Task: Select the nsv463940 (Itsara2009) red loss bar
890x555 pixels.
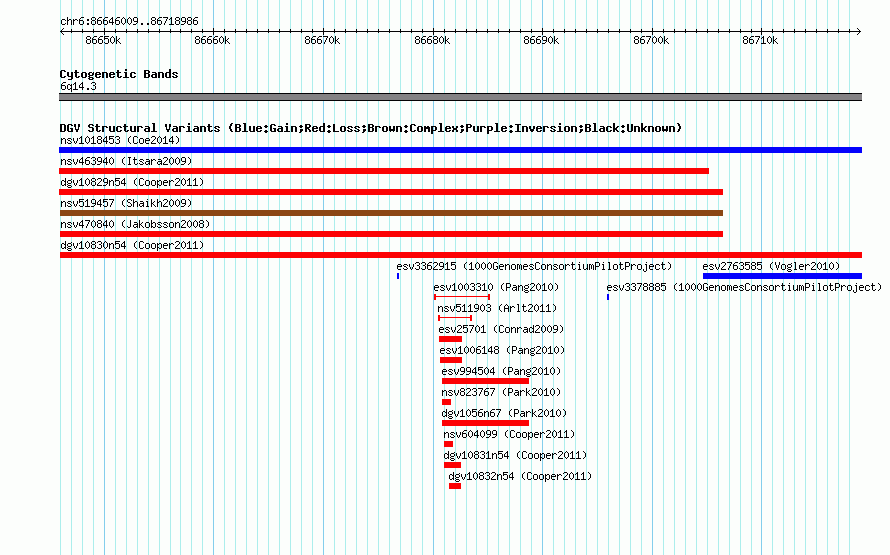Action: point(384,171)
